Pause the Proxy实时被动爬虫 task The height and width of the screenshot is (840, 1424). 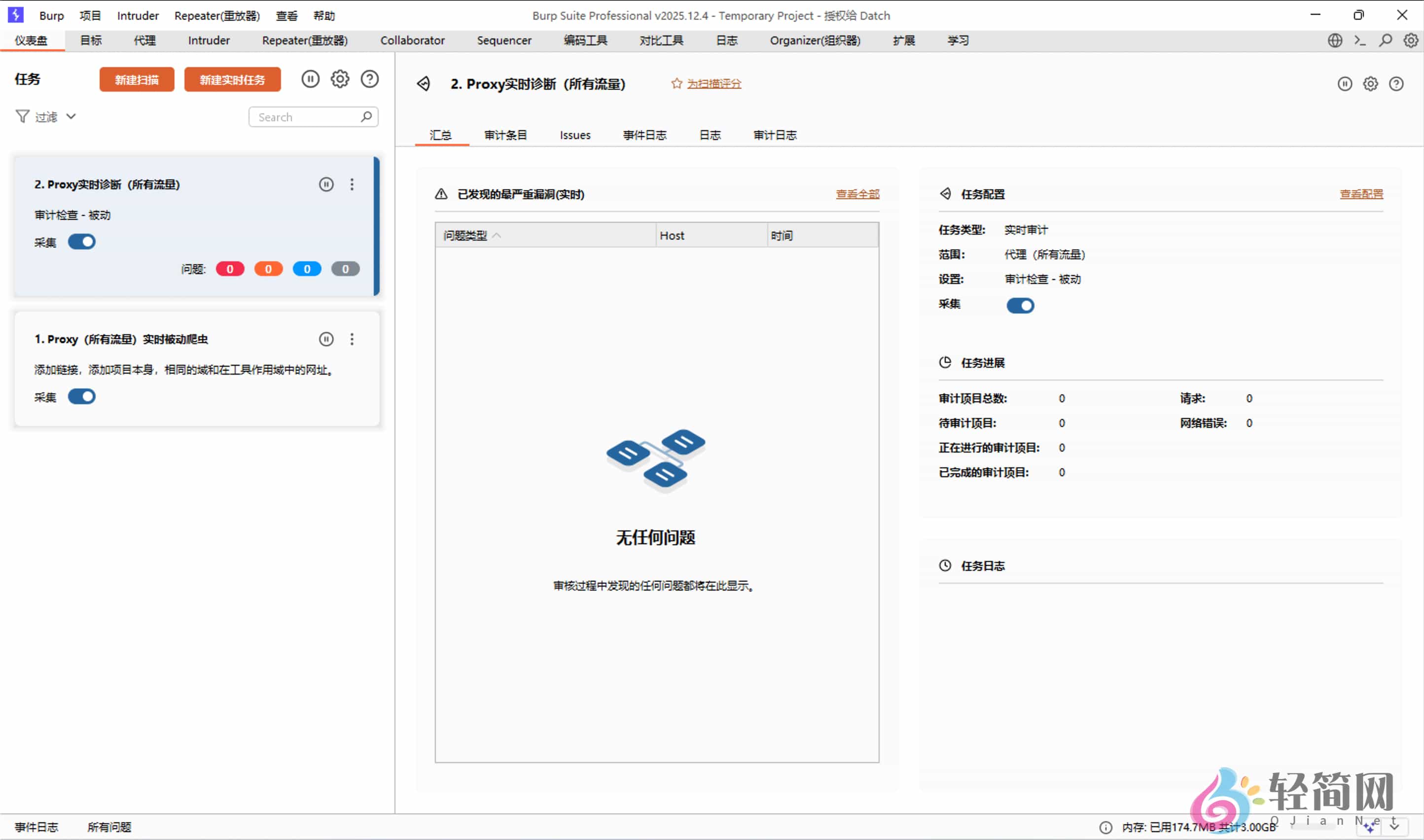point(326,339)
